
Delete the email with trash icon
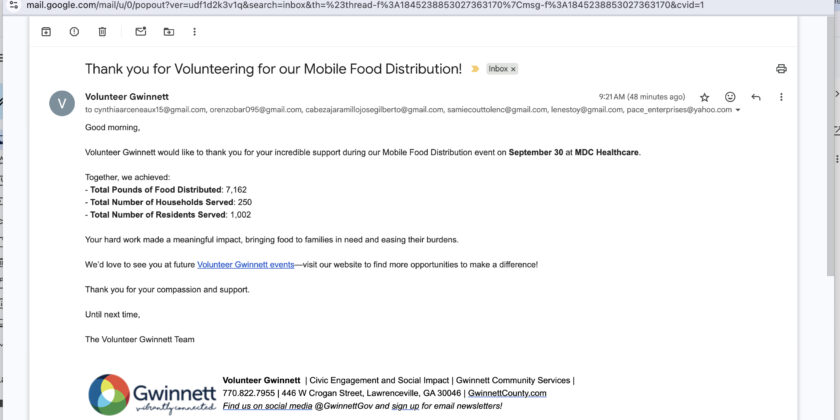(x=102, y=32)
